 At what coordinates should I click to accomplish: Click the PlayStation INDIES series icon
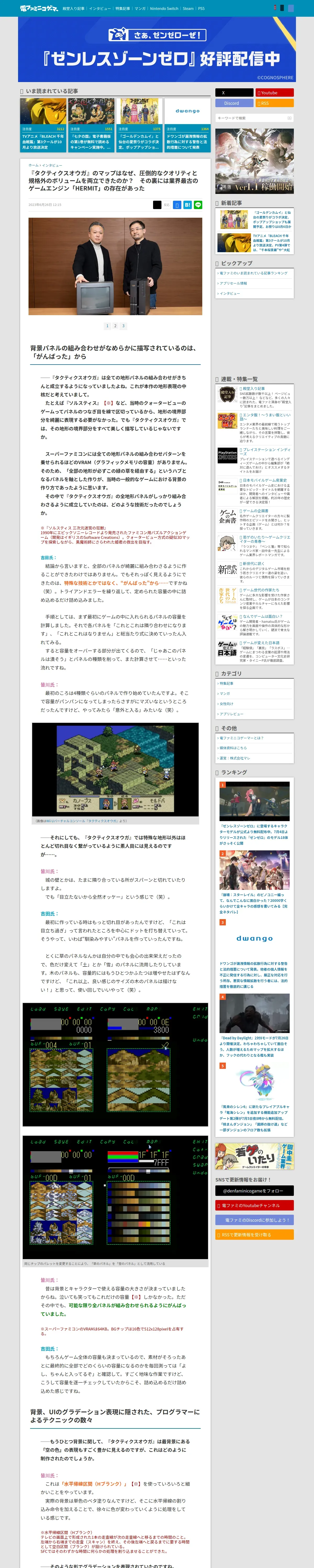[x=227, y=455]
